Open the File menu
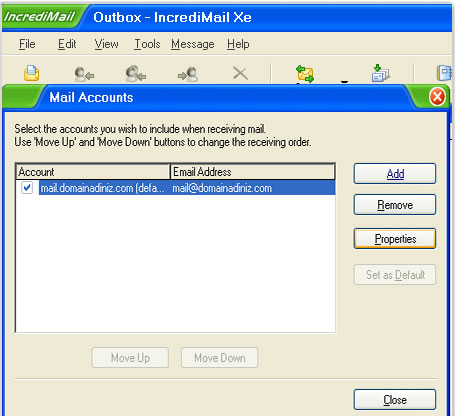 coord(27,44)
